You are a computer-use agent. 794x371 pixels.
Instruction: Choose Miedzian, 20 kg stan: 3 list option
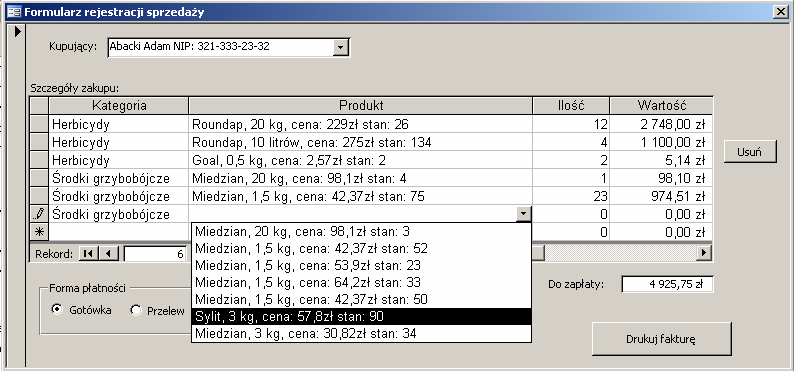tap(362, 231)
